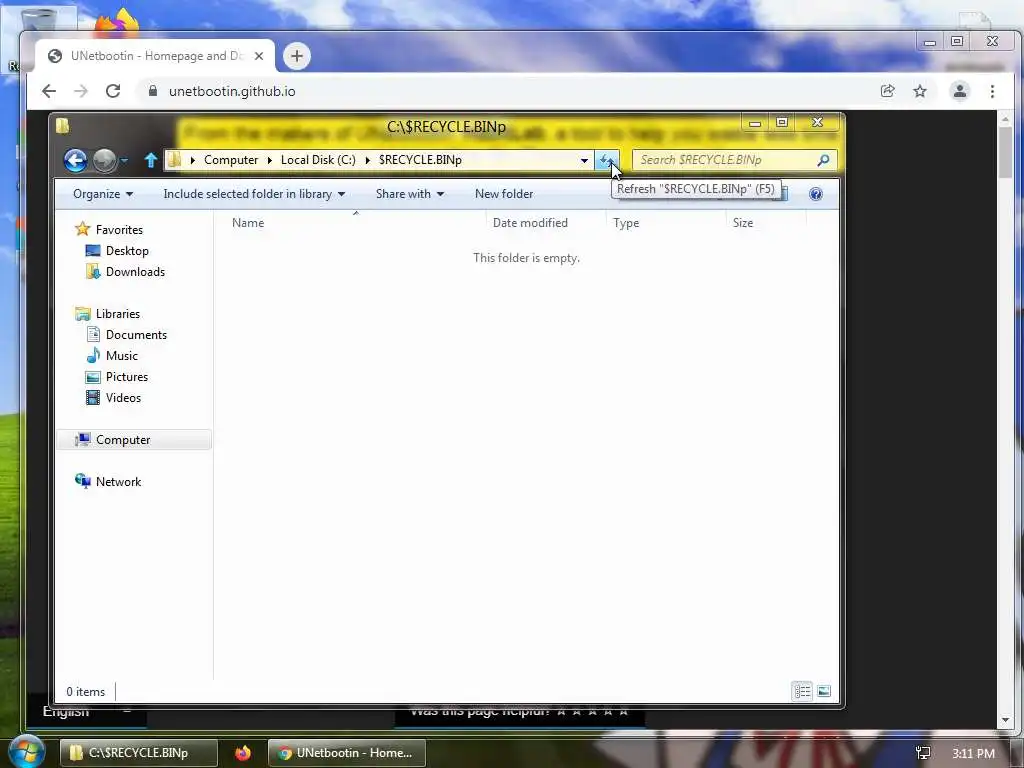Go up one folder level
Image resolution: width=1024 pixels, height=768 pixels.
151,160
